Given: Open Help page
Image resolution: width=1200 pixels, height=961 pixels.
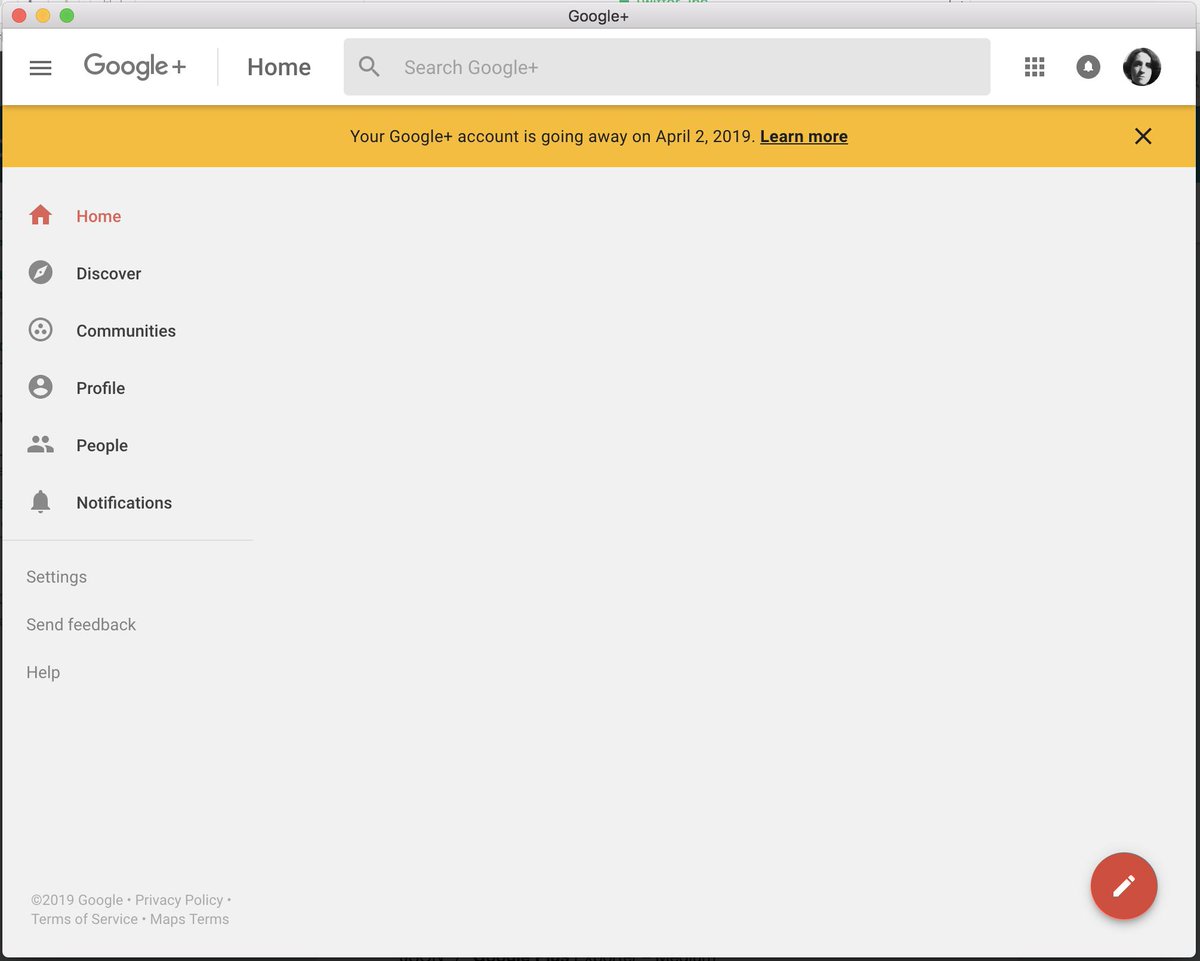Looking at the screenshot, I should (x=43, y=672).
